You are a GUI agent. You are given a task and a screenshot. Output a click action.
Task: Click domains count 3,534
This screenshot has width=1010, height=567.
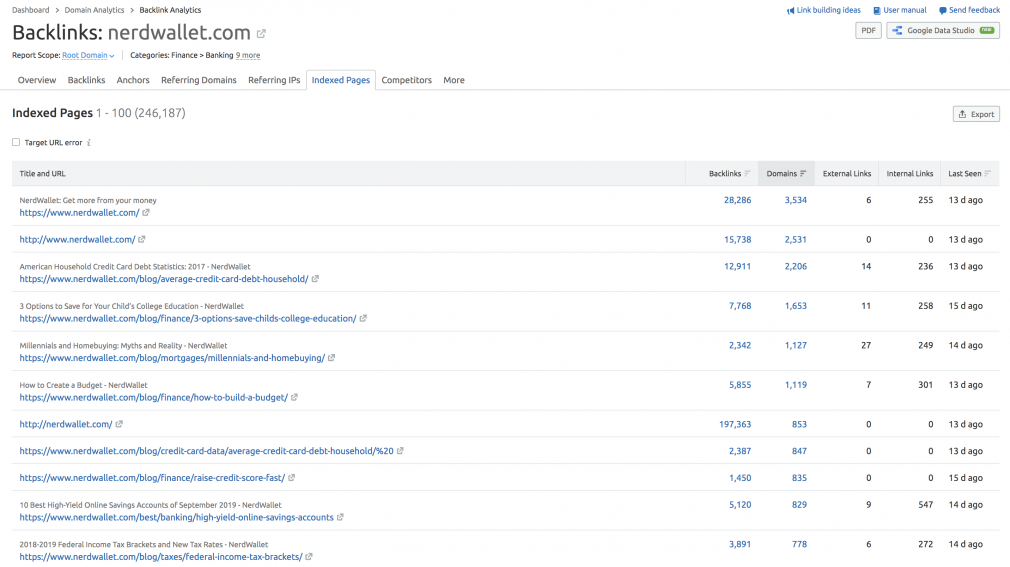(x=796, y=200)
